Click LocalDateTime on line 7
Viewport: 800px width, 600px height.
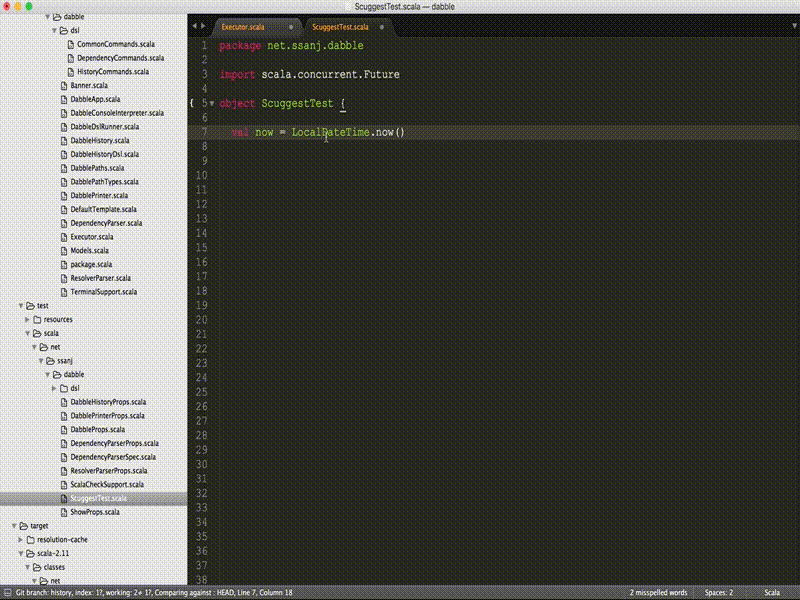(330, 133)
